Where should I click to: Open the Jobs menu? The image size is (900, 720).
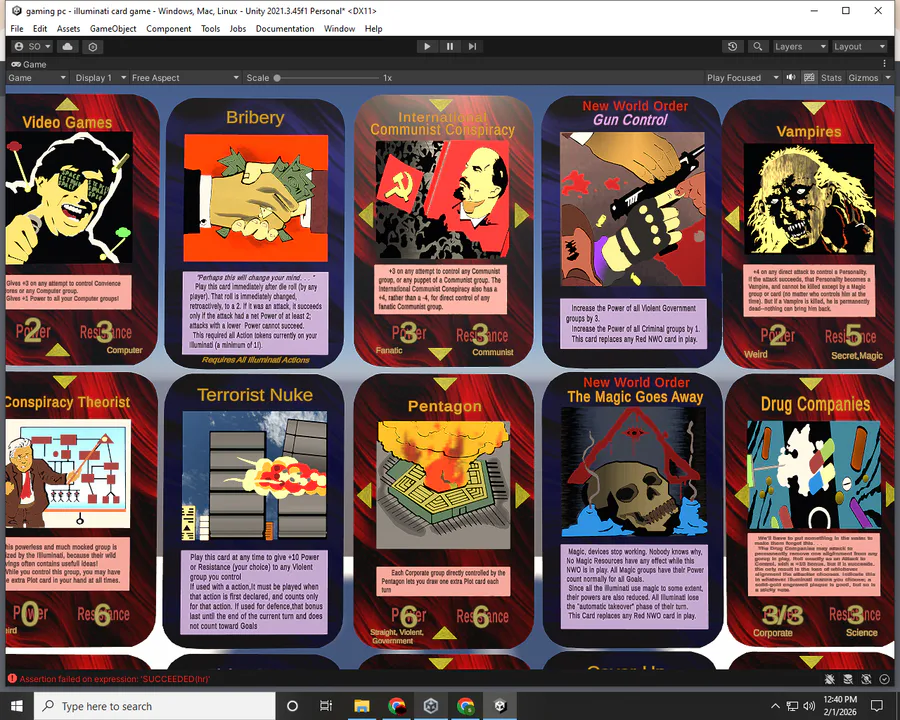(x=238, y=29)
